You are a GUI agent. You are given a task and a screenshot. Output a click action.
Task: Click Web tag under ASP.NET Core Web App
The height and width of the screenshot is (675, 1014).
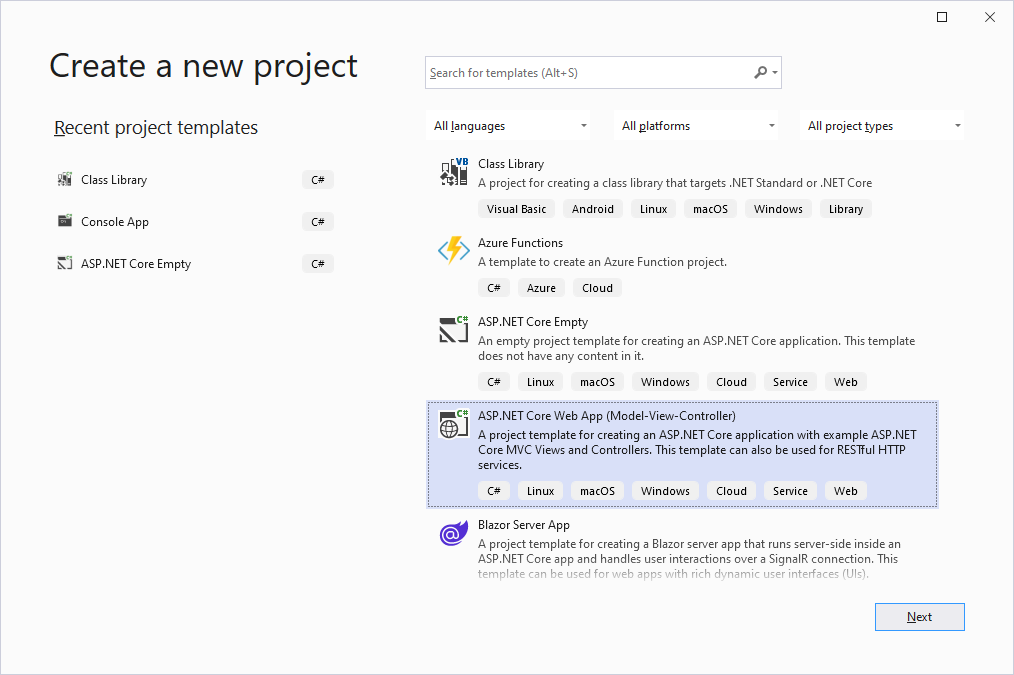pos(846,491)
